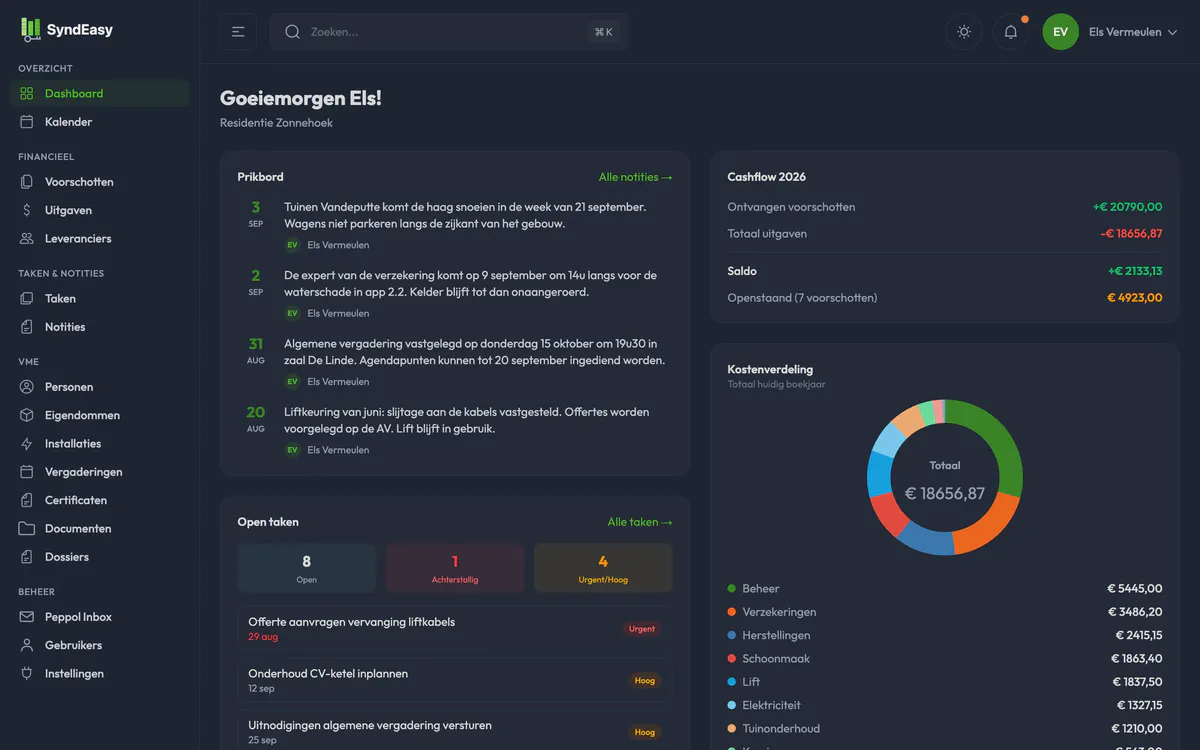Viewport: 1200px width, 750px height.
Task: Click the Notities clipboard icon
Action: 27,327
